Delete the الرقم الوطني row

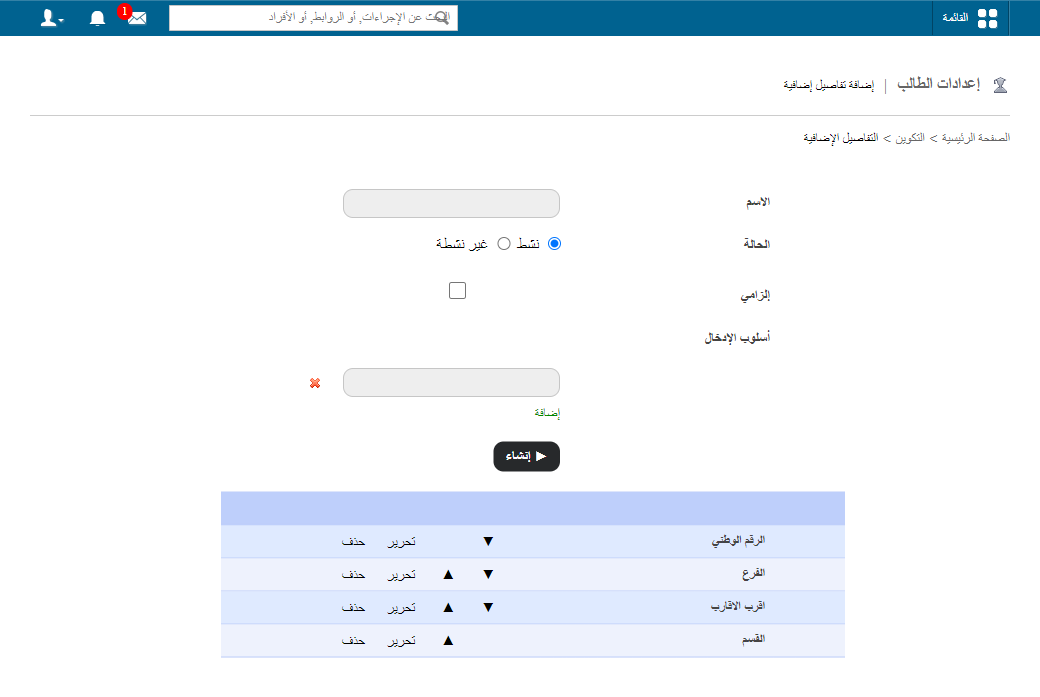(x=354, y=542)
